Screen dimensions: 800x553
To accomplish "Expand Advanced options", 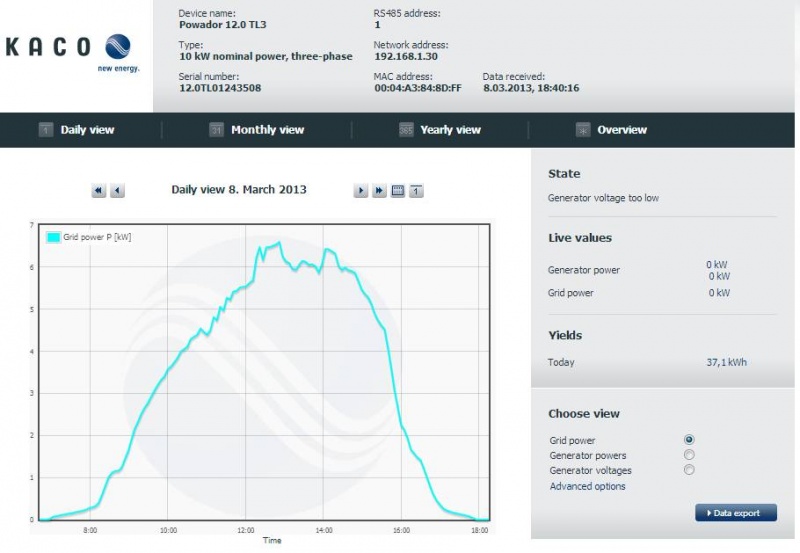I will pyautogui.click(x=587, y=486).
